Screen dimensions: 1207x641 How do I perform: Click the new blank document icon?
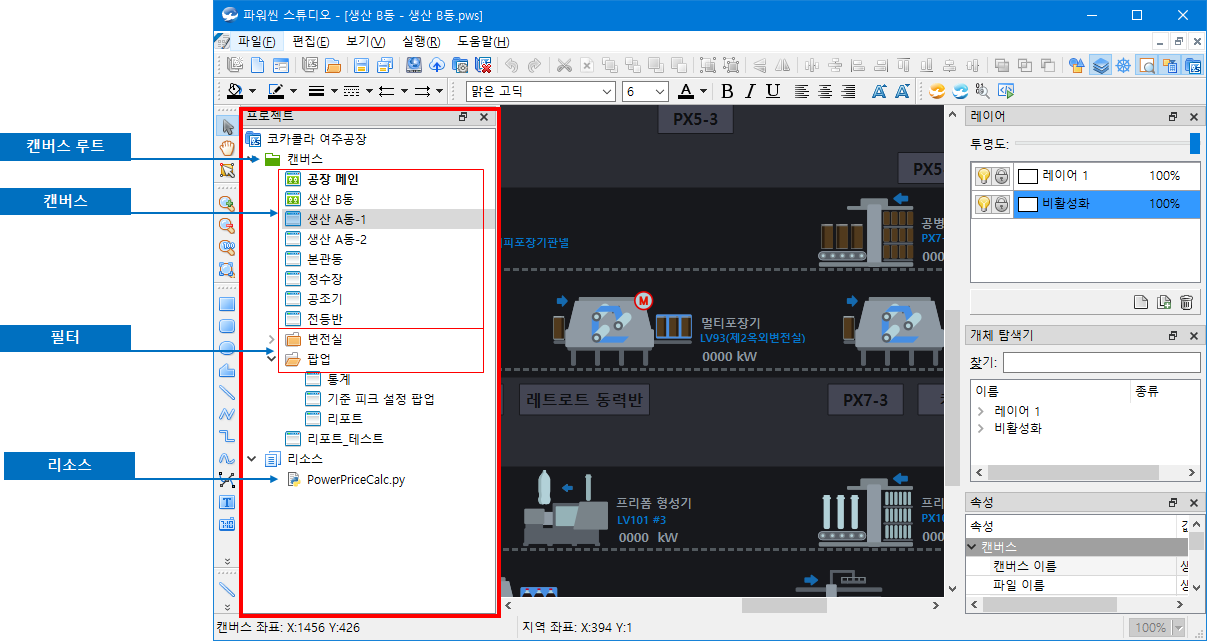click(x=257, y=65)
